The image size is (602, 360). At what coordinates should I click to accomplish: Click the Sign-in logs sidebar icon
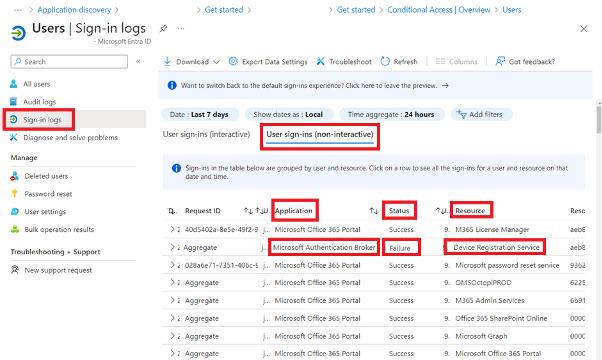(x=13, y=119)
